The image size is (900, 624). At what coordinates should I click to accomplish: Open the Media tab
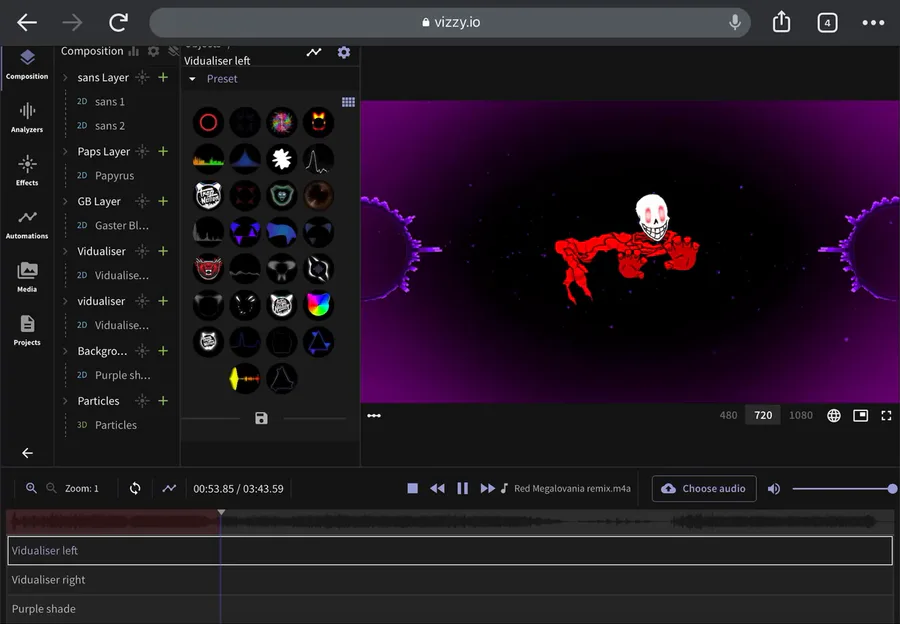point(27,277)
